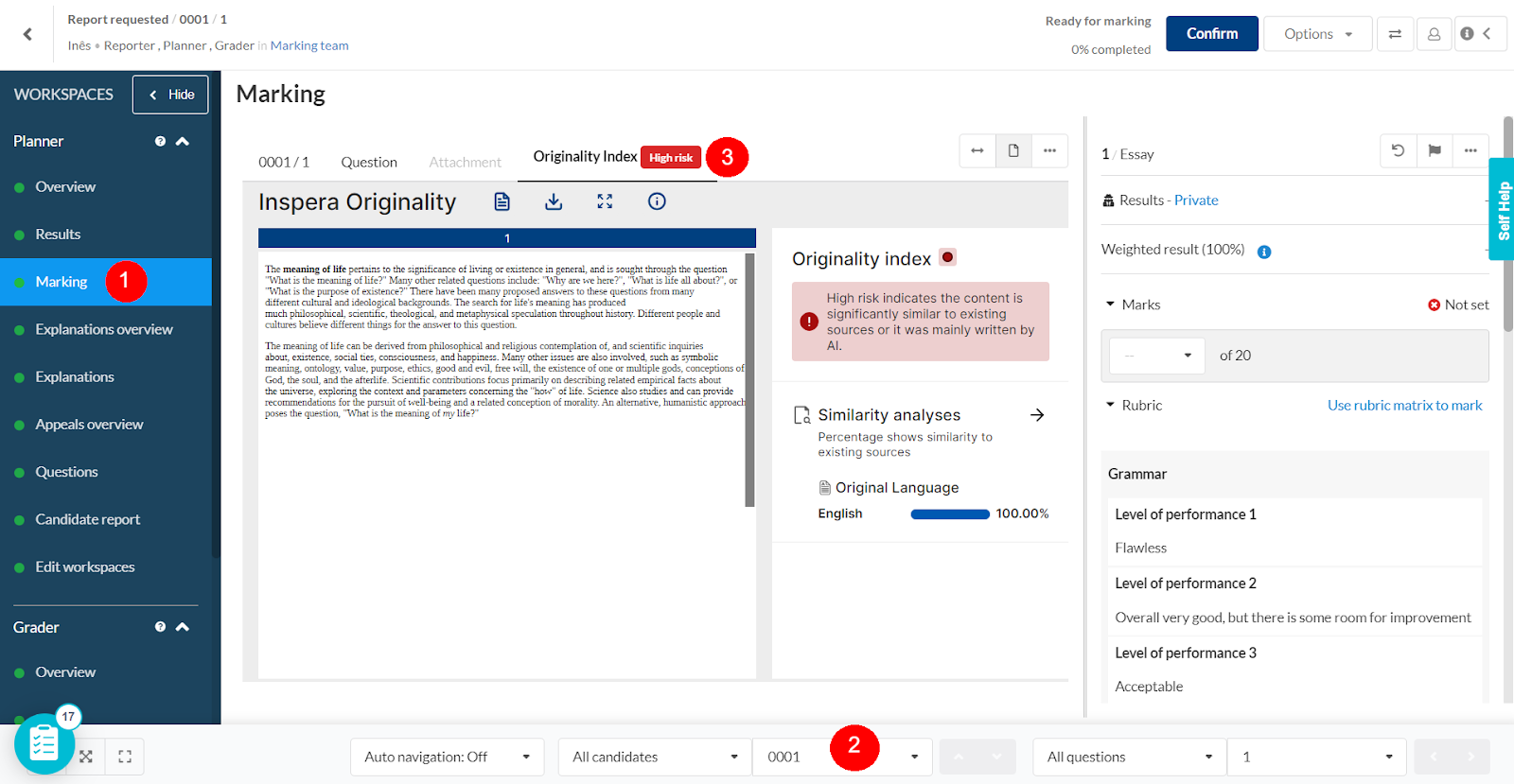Click the Grader help question icon
This screenshot has width=1514, height=784.
160,627
